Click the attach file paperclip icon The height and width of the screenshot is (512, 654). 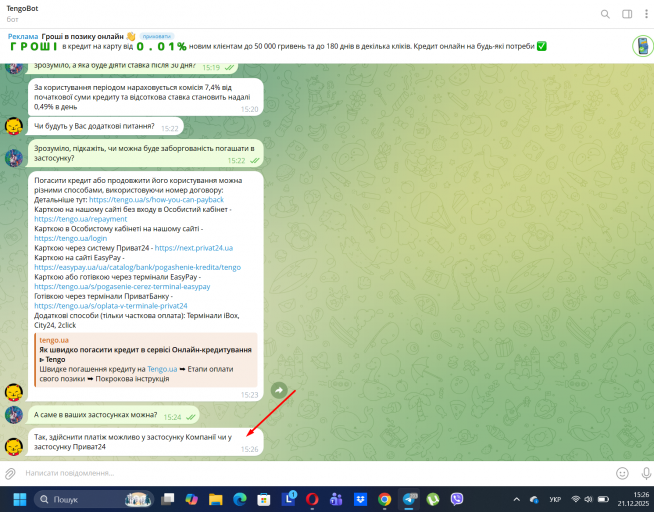click(x=10, y=473)
